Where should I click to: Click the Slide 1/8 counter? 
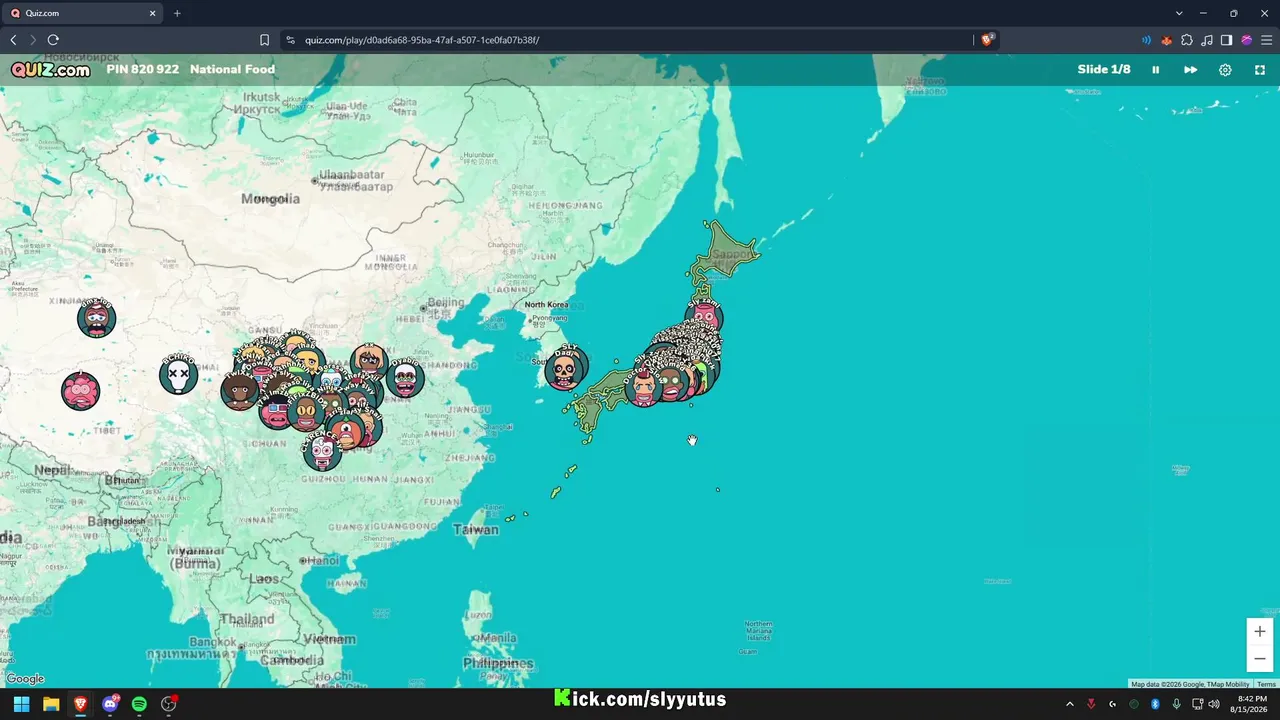1104,70
